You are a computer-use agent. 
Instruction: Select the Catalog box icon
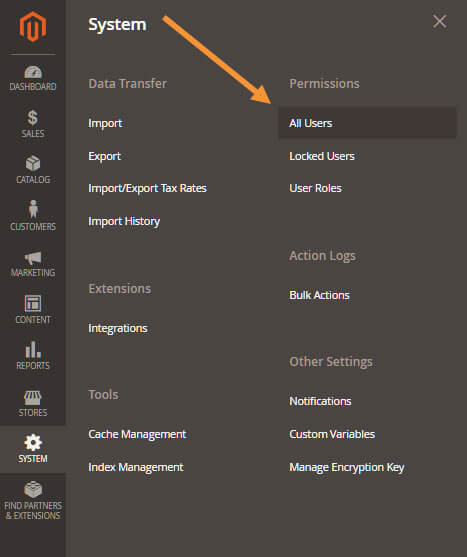33,163
